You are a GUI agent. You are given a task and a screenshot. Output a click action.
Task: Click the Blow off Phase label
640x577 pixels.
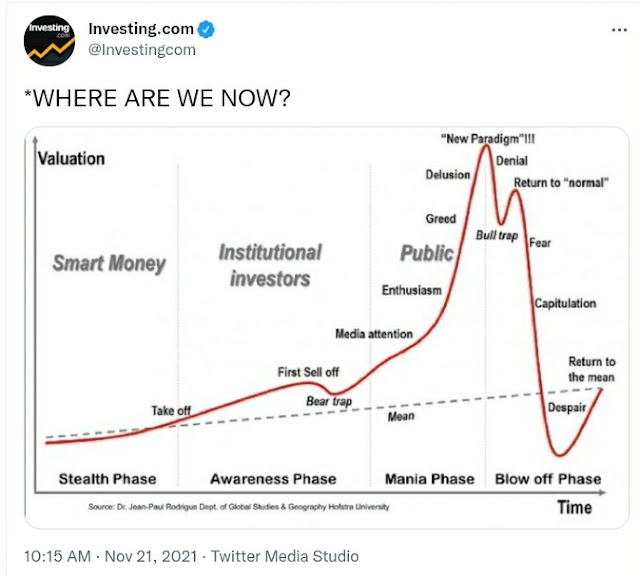pyautogui.click(x=548, y=479)
